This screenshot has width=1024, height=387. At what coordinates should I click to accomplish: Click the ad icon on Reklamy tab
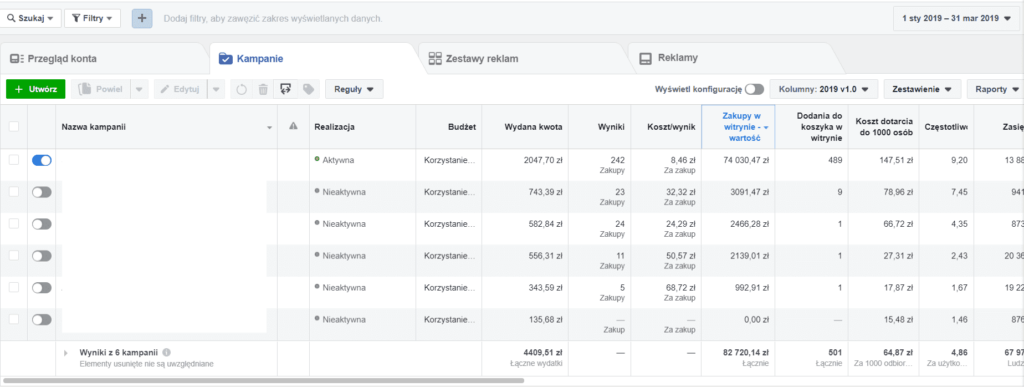click(645, 59)
